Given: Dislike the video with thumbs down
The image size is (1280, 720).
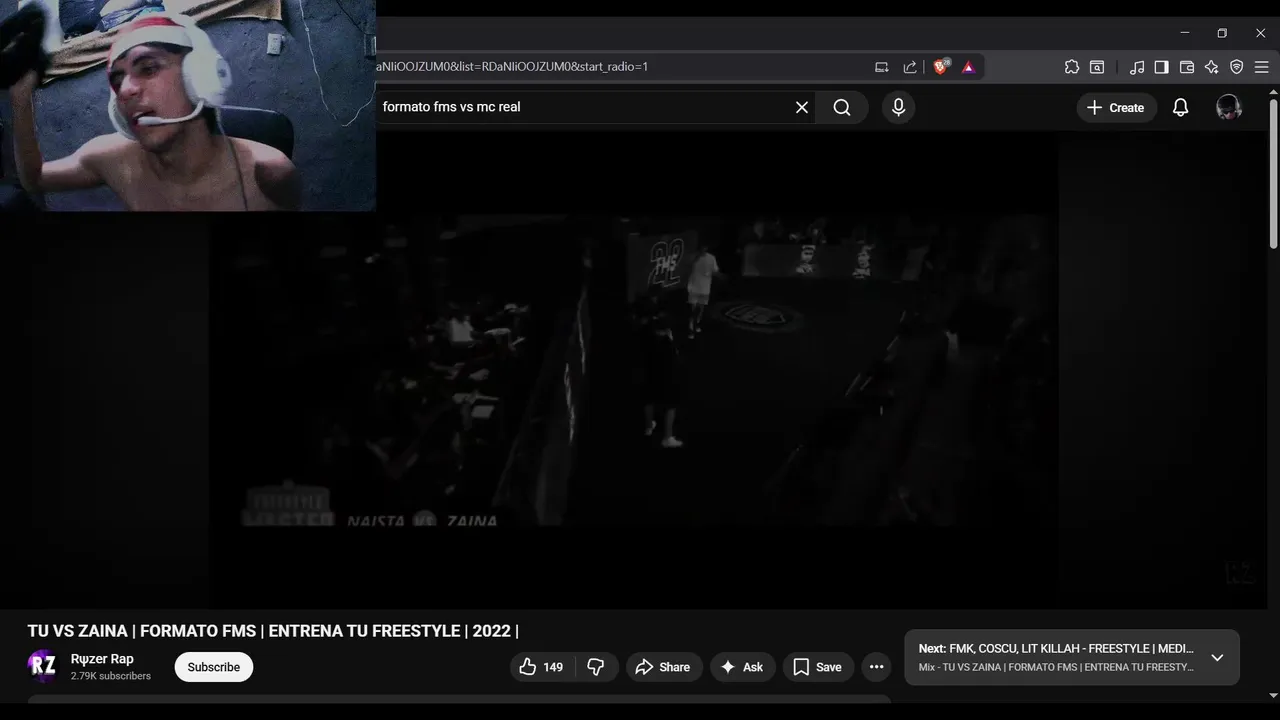Looking at the screenshot, I should click(596, 667).
